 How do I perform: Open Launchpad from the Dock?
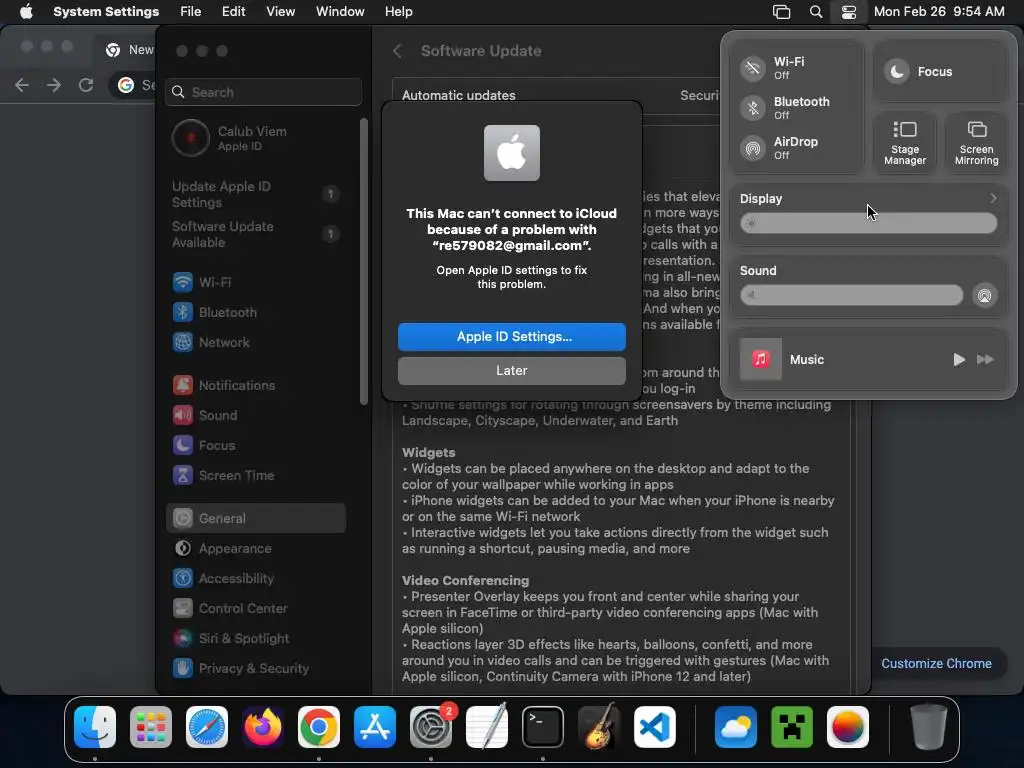(x=151, y=727)
